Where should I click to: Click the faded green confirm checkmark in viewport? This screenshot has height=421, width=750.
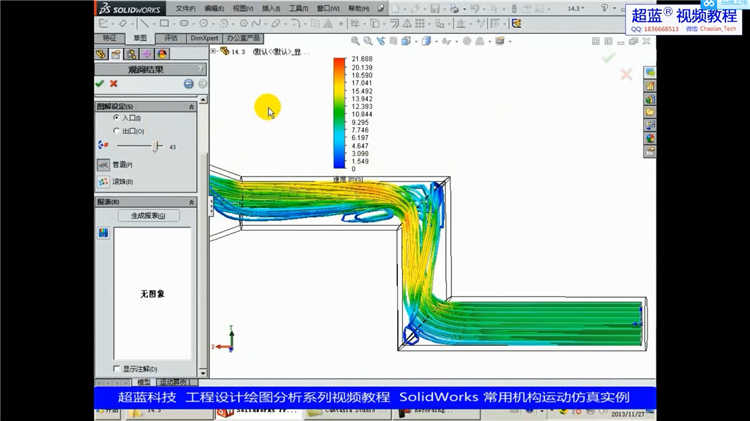pyautogui.click(x=608, y=58)
